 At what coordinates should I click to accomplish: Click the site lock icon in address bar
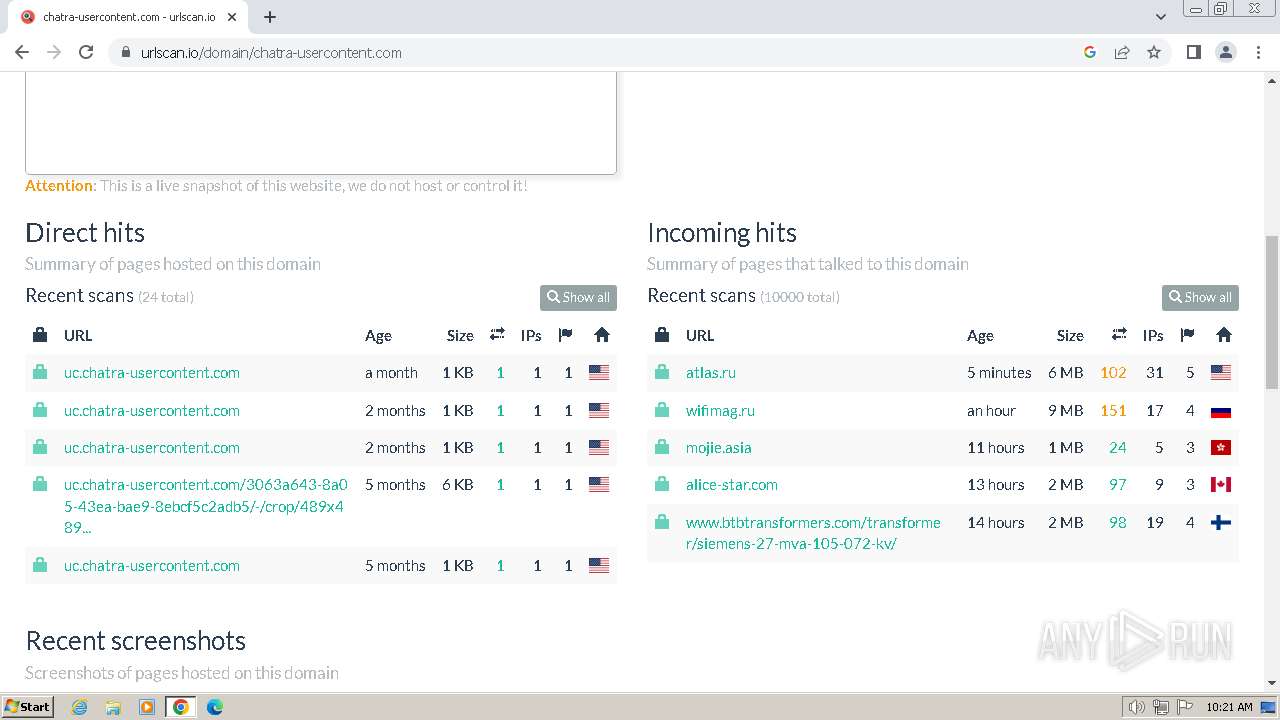coord(126,52)
